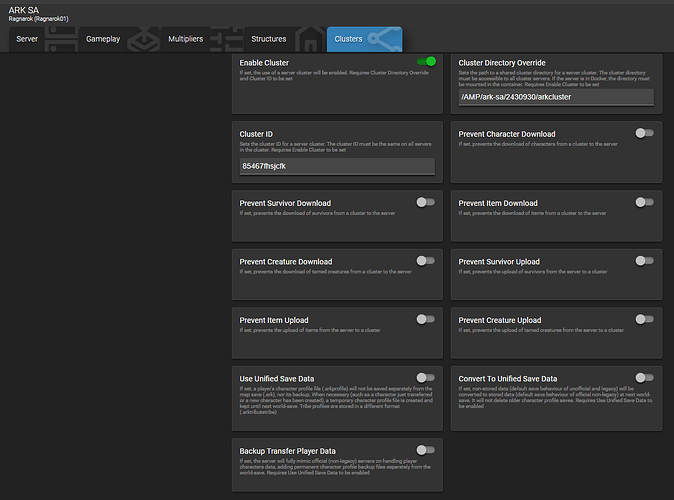Click the Prevent Item Download label
The width and height of the screenshot is (674, 500).
pos(498,203)
